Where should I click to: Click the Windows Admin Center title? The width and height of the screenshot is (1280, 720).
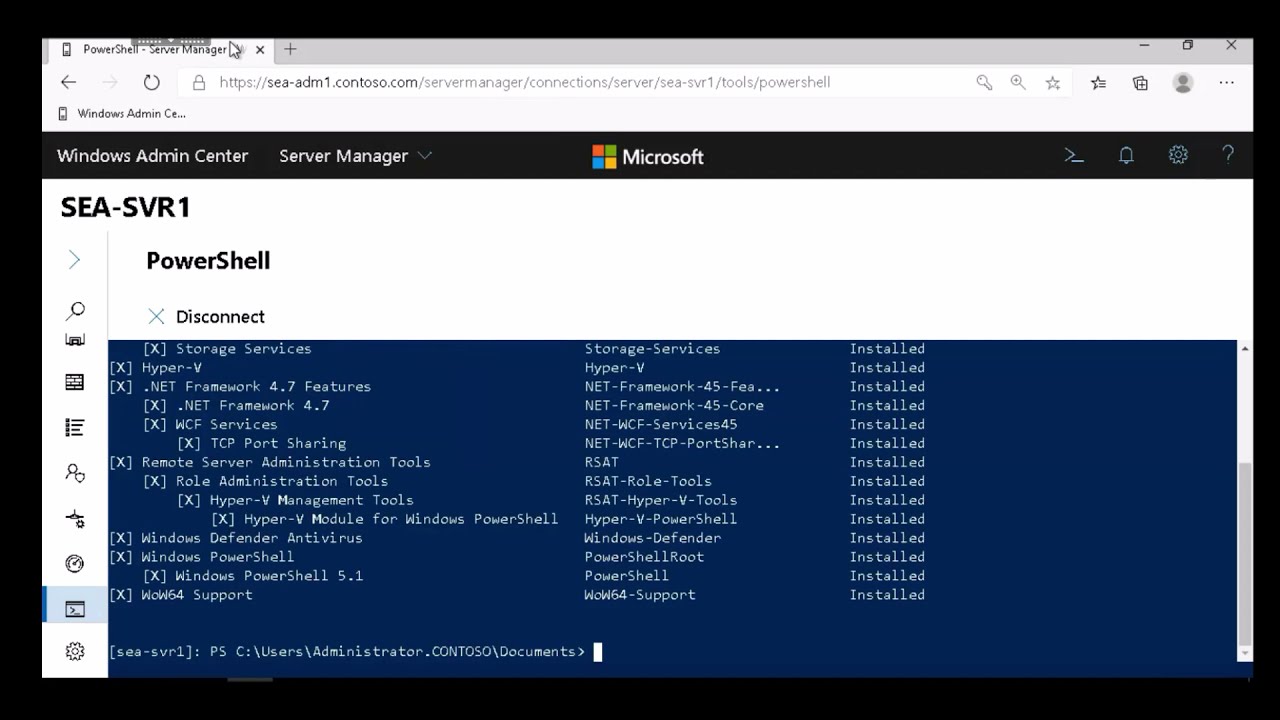[152, 156]
